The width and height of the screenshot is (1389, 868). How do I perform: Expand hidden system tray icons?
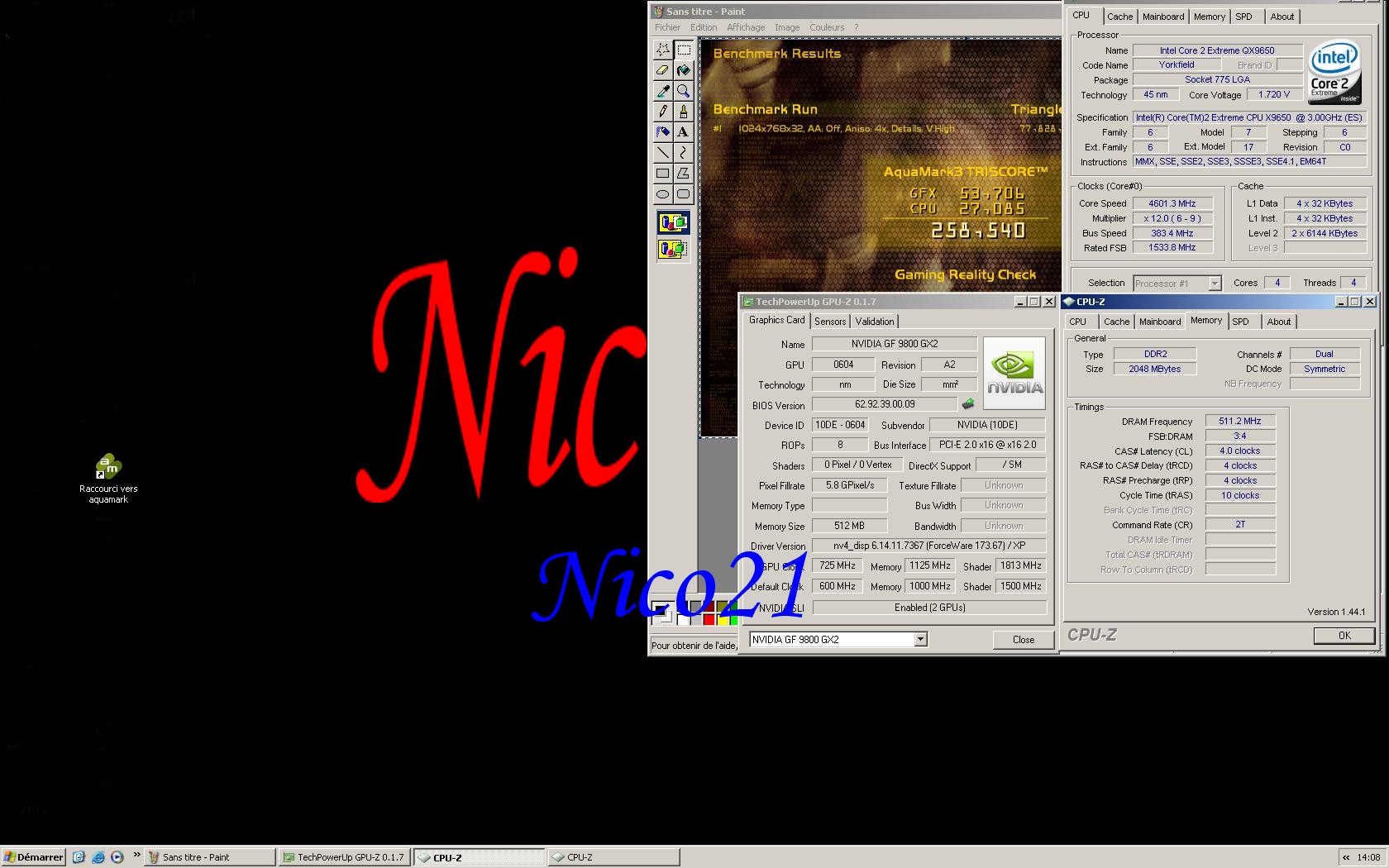coord(1346,858)
